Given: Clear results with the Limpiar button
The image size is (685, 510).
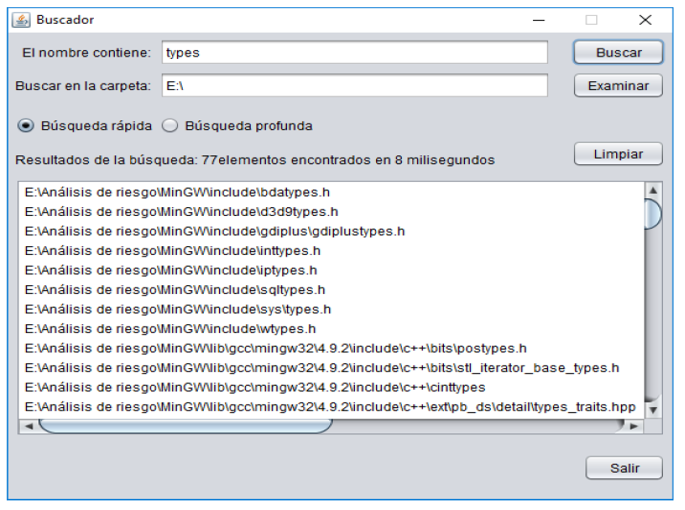Looking at the screenshot, I should pyautogui.click(x=618, y=154).
